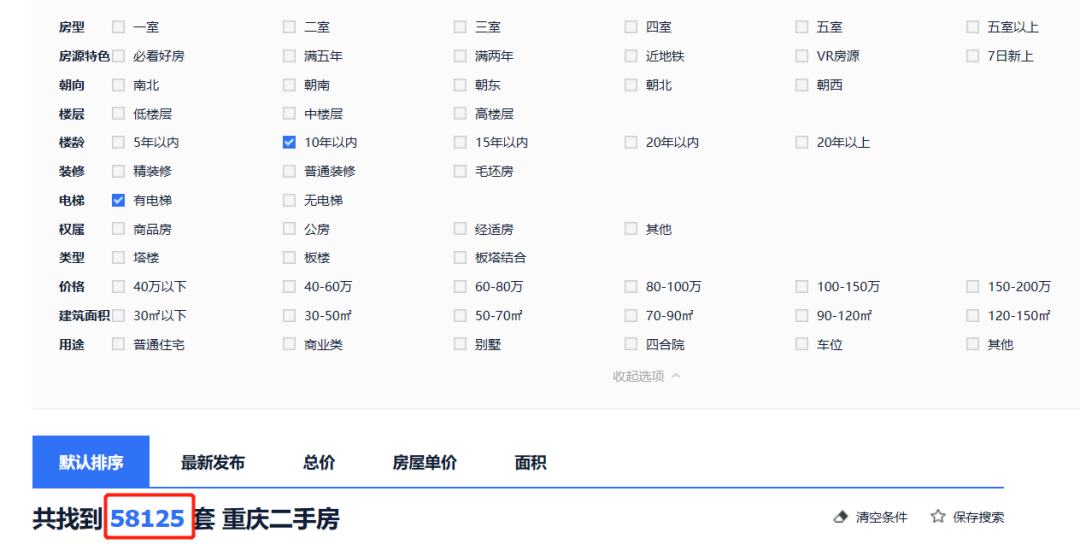
Task: Check the 三室 checkbox
Action: (x=460, y=27)
